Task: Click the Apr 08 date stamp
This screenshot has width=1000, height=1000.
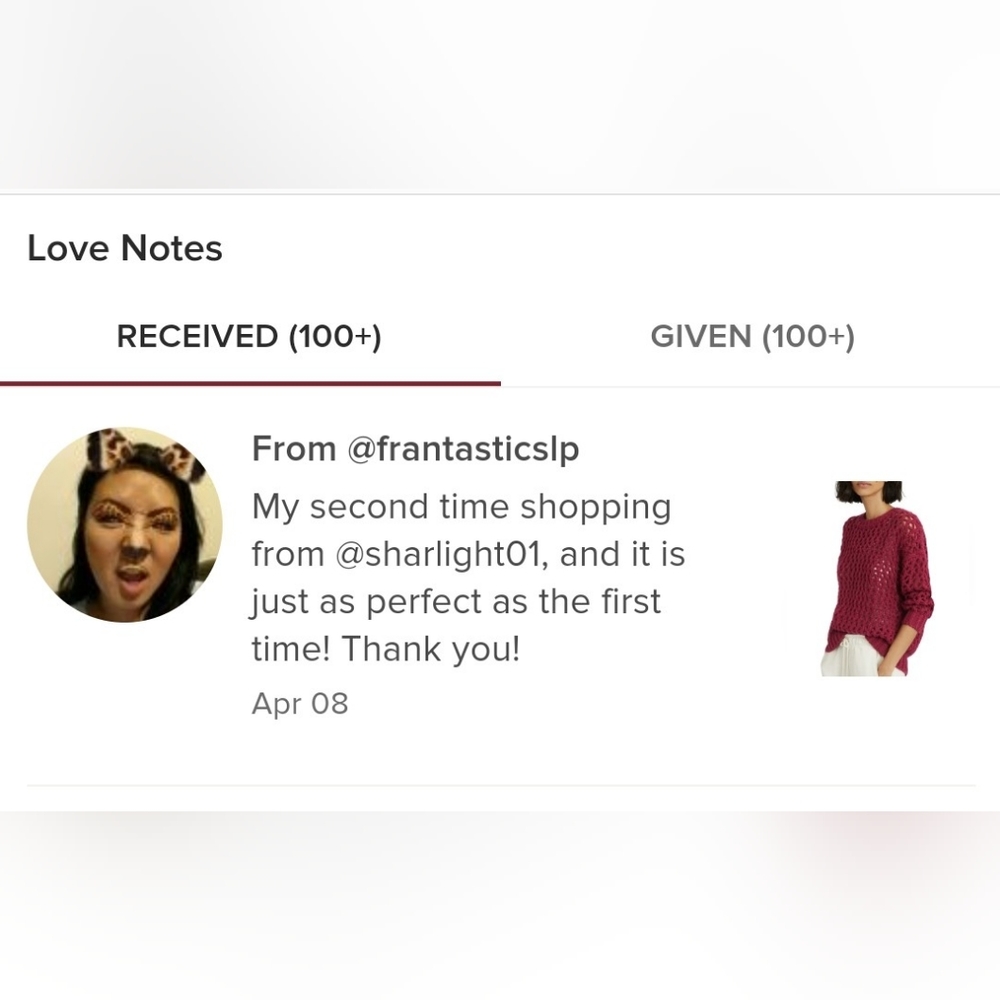Action: pos(300,703)
